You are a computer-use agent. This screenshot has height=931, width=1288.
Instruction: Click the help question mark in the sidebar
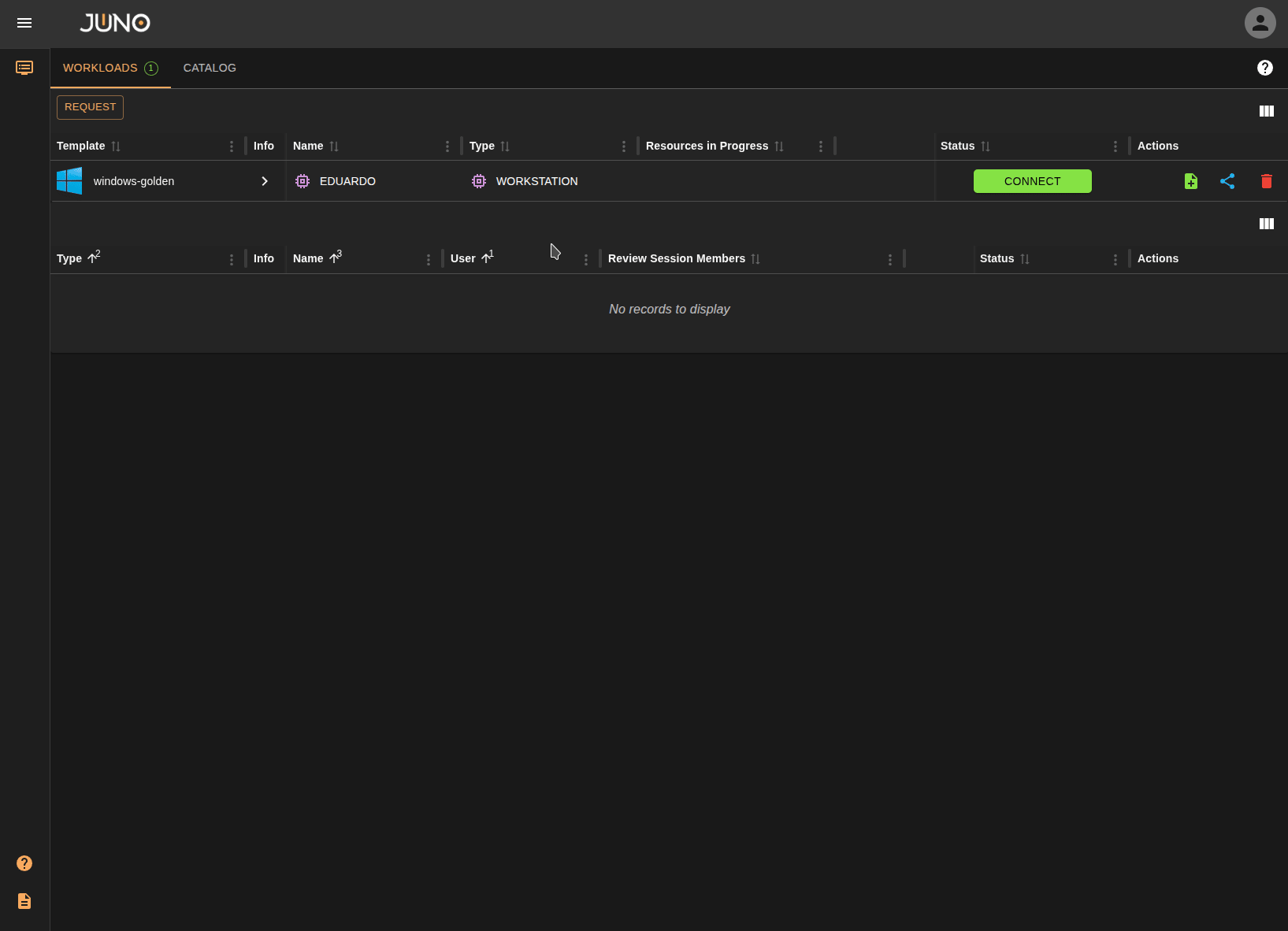coord(24,863)
